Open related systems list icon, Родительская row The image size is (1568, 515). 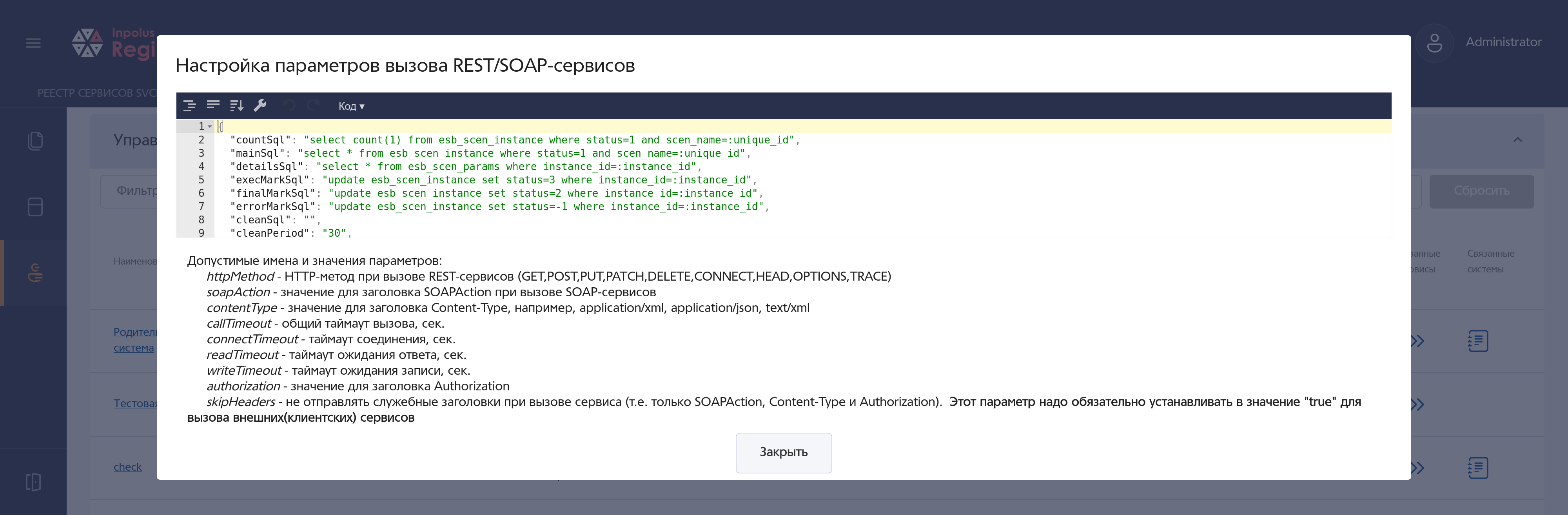click(x=1477, y=341)
